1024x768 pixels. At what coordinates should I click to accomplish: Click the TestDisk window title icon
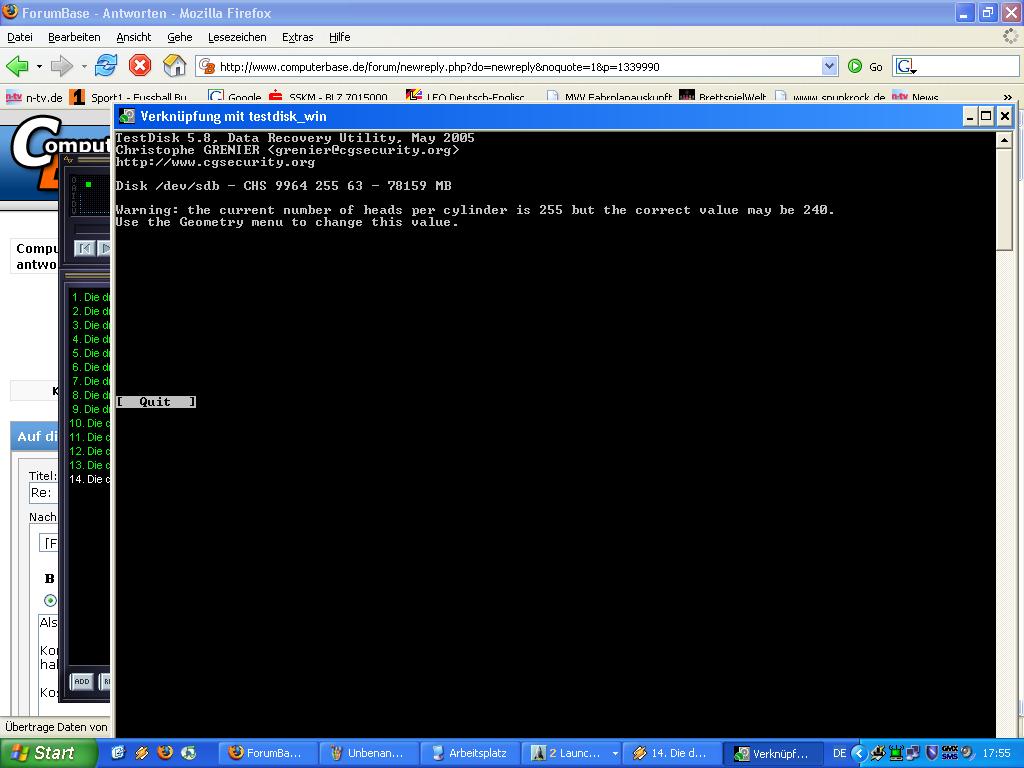click(127, 116)
